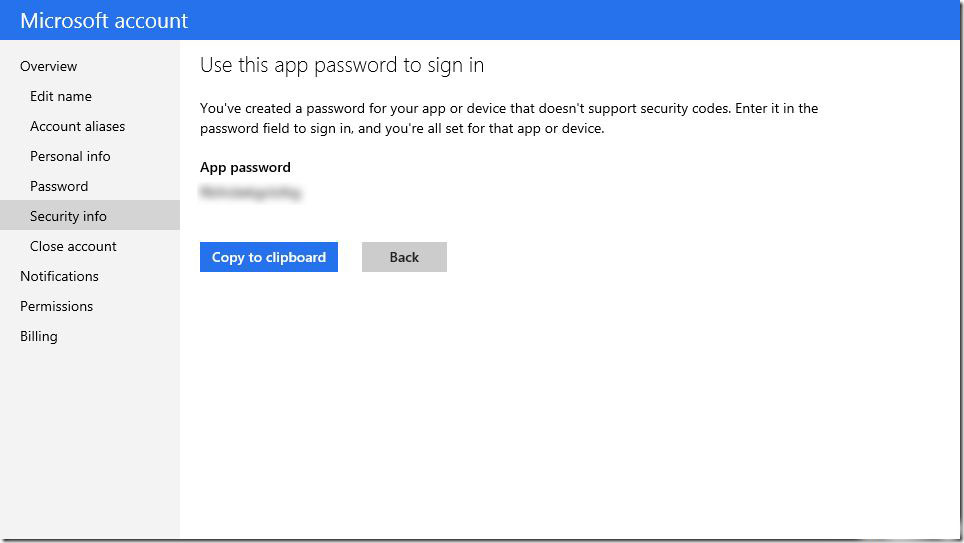Screen dimensions: 964x543
Task: Click the app password description paragraph
Action: pos(508,118)
